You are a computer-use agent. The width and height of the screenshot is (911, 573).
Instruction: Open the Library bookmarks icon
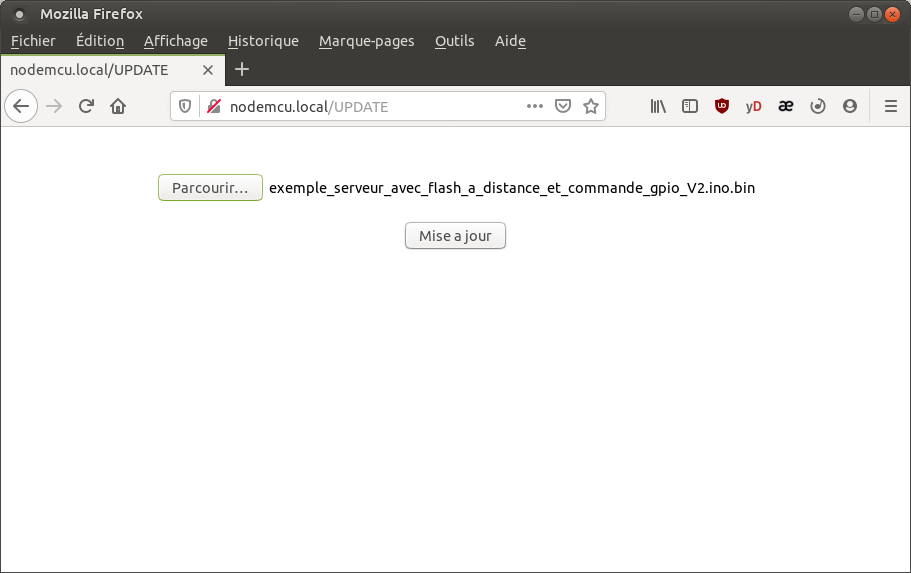[658, 106]
